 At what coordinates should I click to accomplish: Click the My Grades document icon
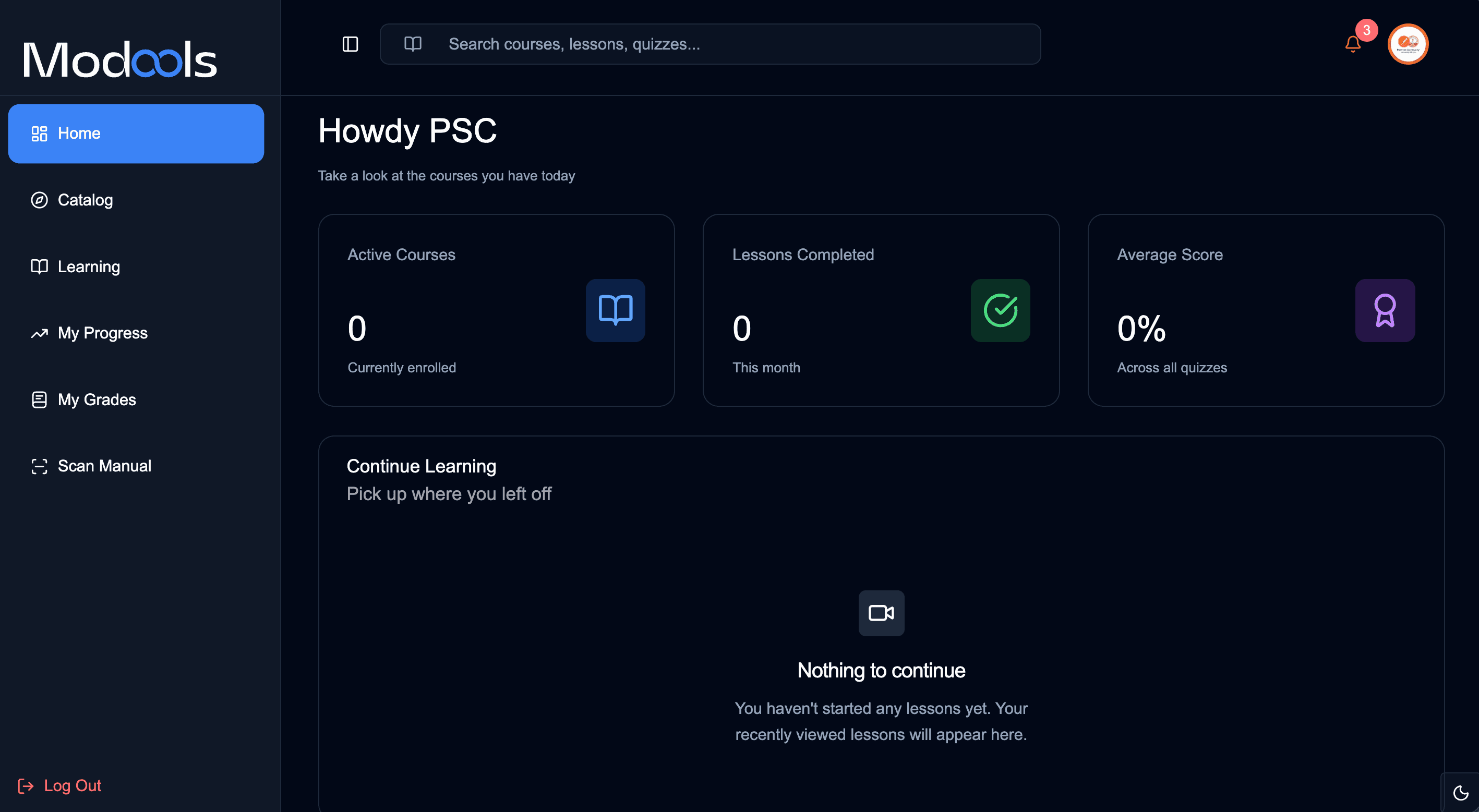pyautogui.click(x=39, y=400)
